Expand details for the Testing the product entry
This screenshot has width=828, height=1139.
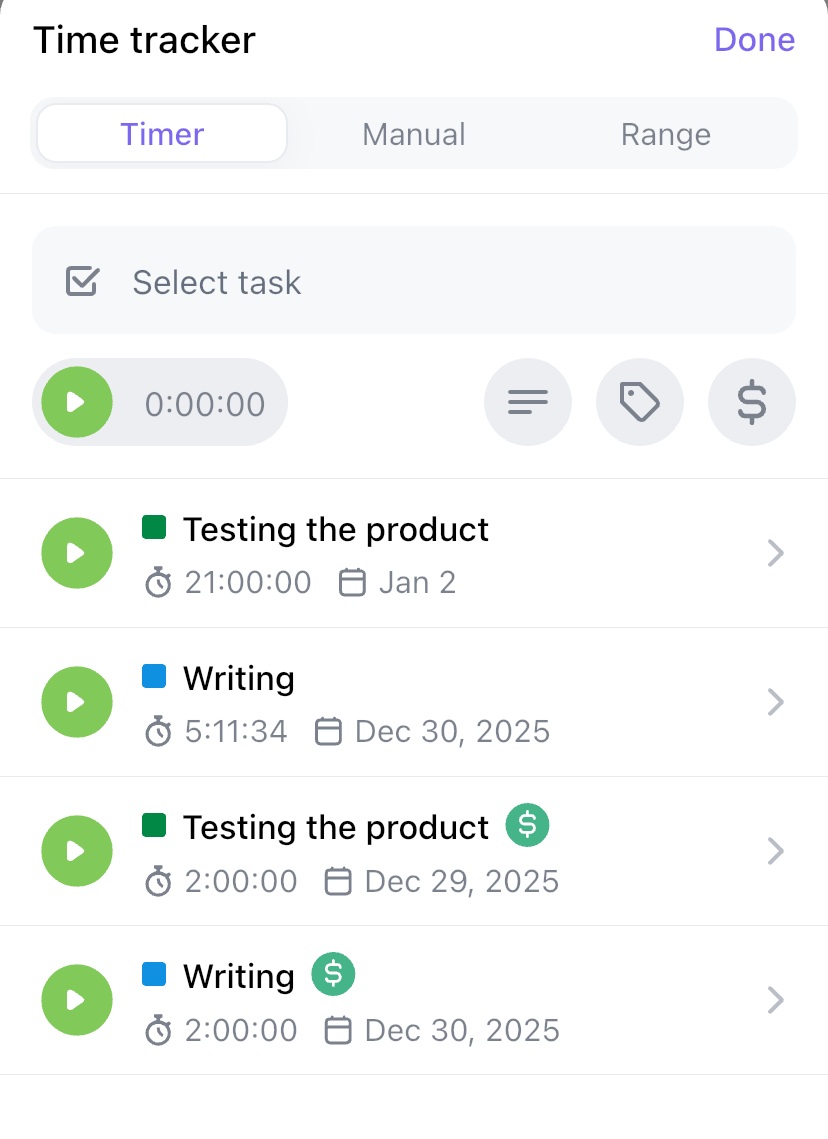(775, 553)
